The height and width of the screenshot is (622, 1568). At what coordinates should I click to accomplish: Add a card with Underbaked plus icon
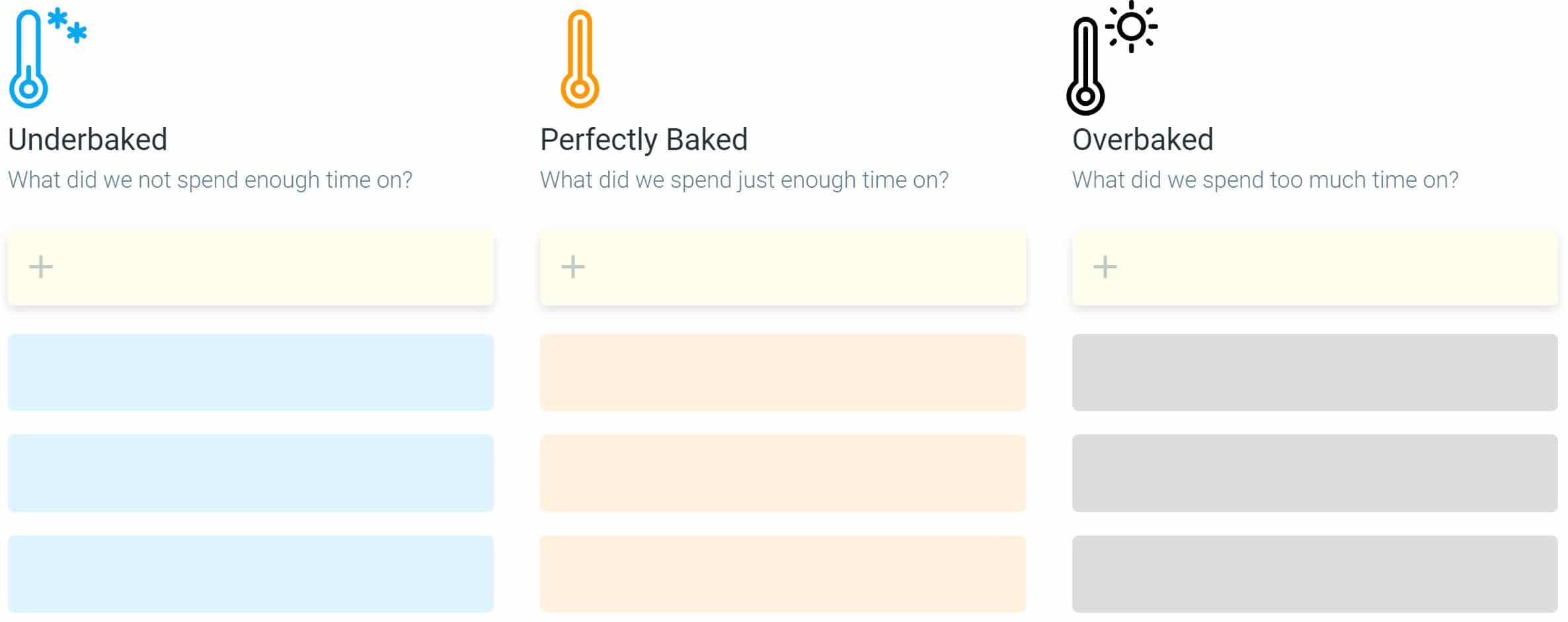pyautogui.click(x=41, y=267)
